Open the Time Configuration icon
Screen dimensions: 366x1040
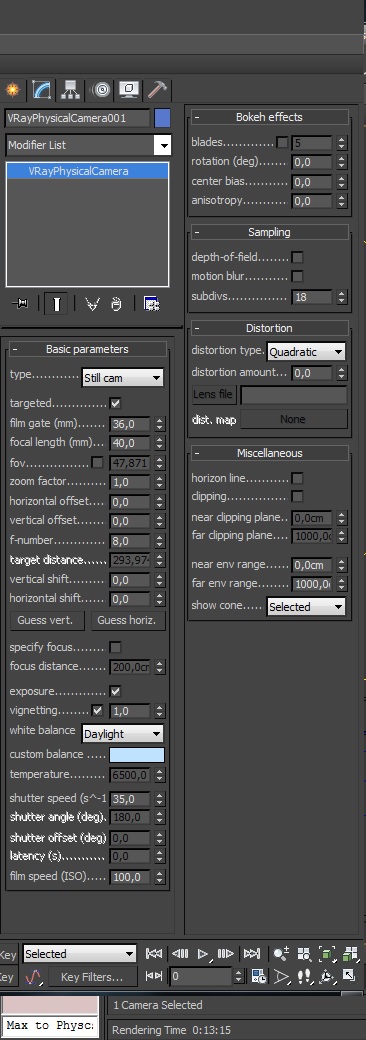(259, 976)
